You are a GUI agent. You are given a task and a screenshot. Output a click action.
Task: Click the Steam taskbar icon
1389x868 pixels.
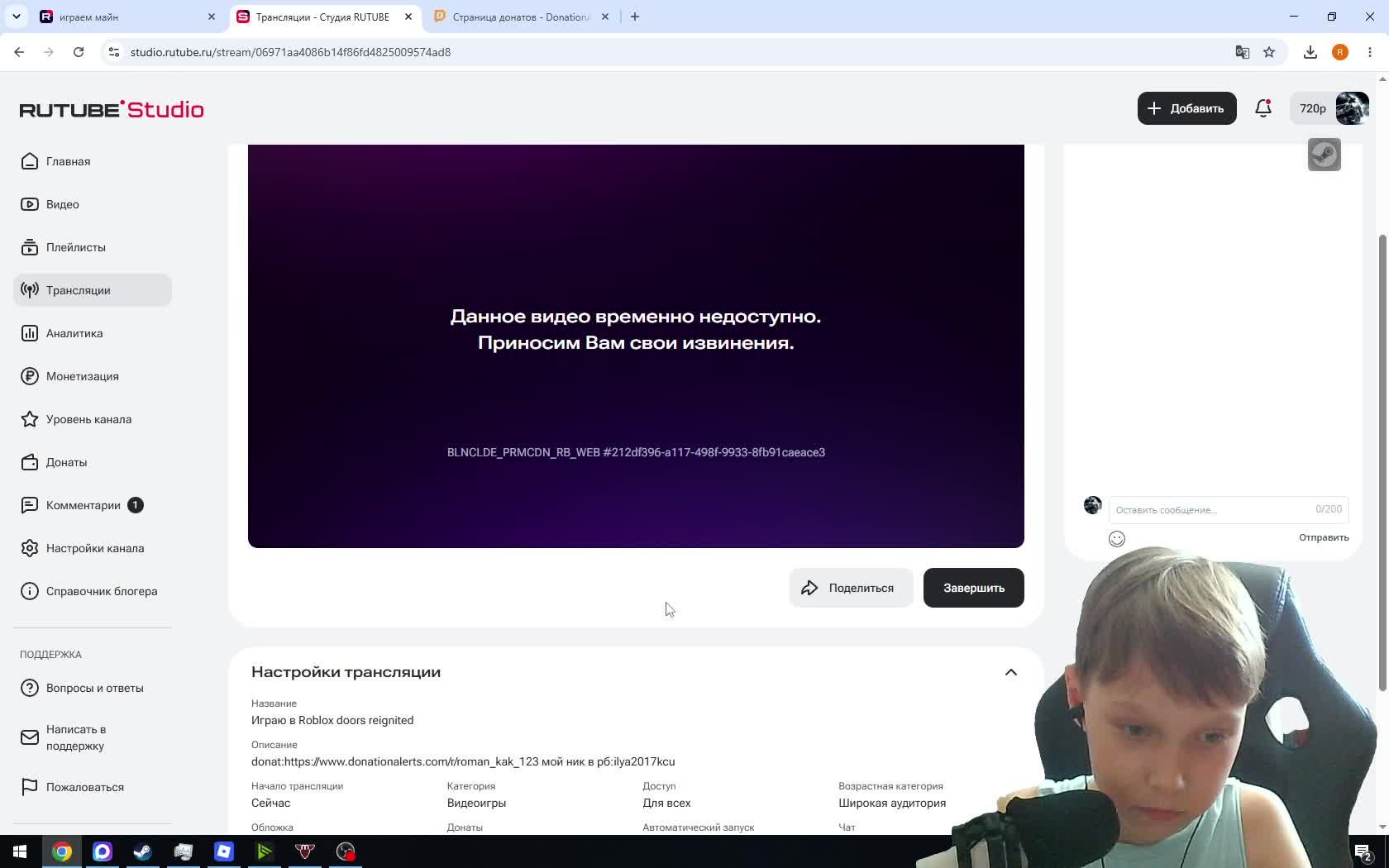coord(143,851)
